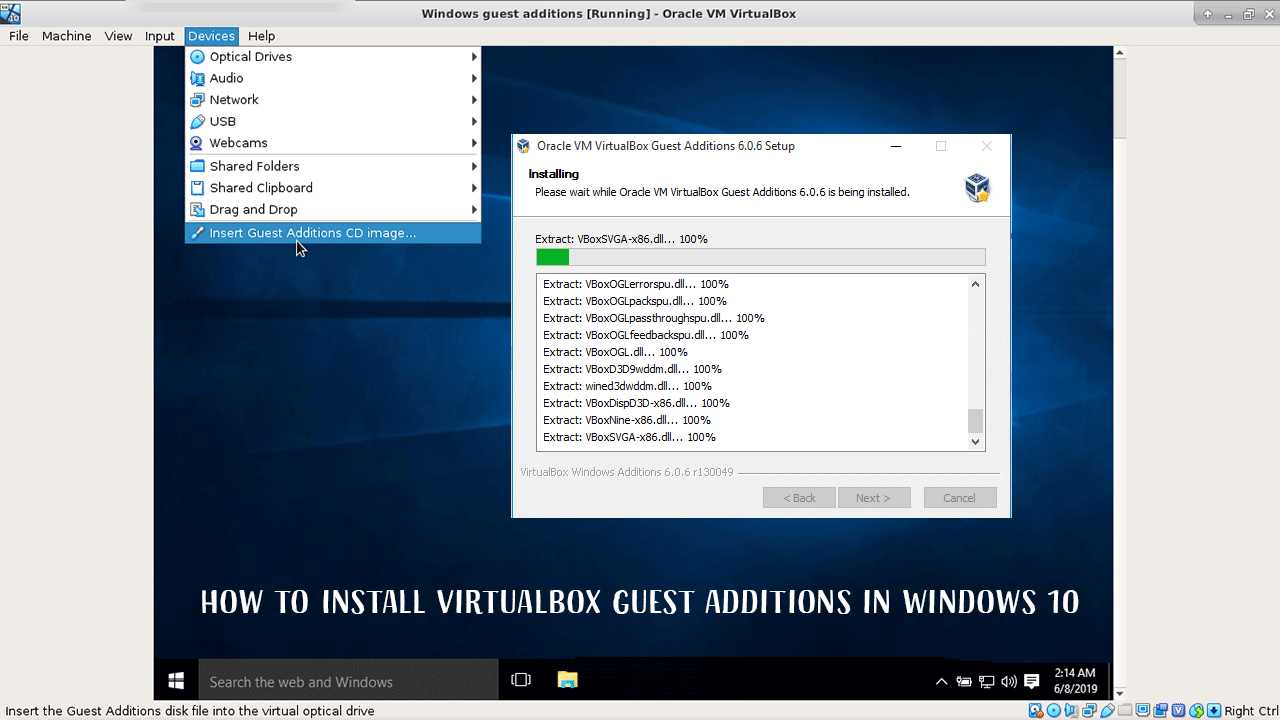Click the network adapters indicator in status bar
Viewport: 1280px width, 720px height.
(1089, 711)
